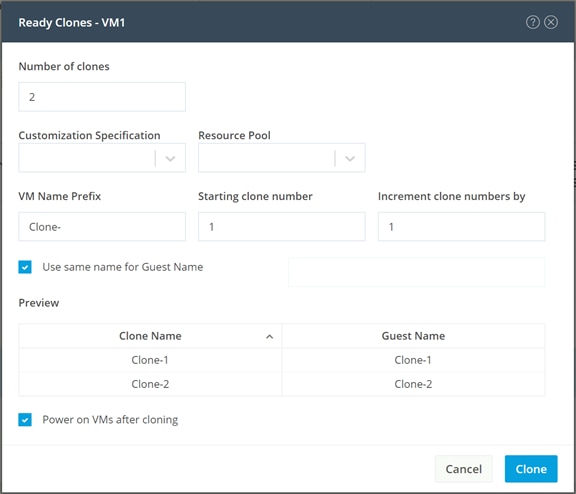Select the Starting clone number field

coord(282,227)
